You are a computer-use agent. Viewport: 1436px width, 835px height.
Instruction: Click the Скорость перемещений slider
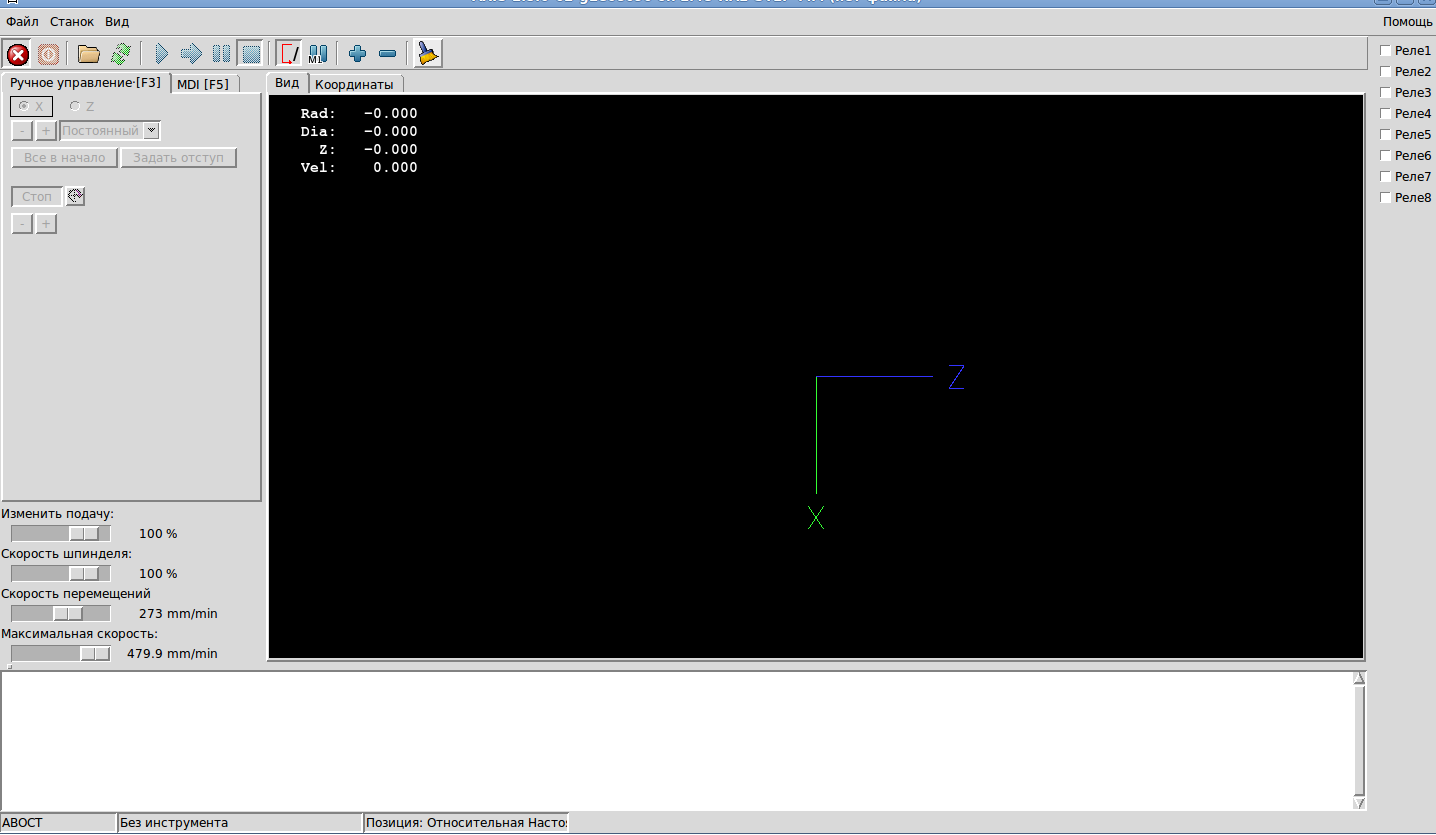click(x=61, y=614)
